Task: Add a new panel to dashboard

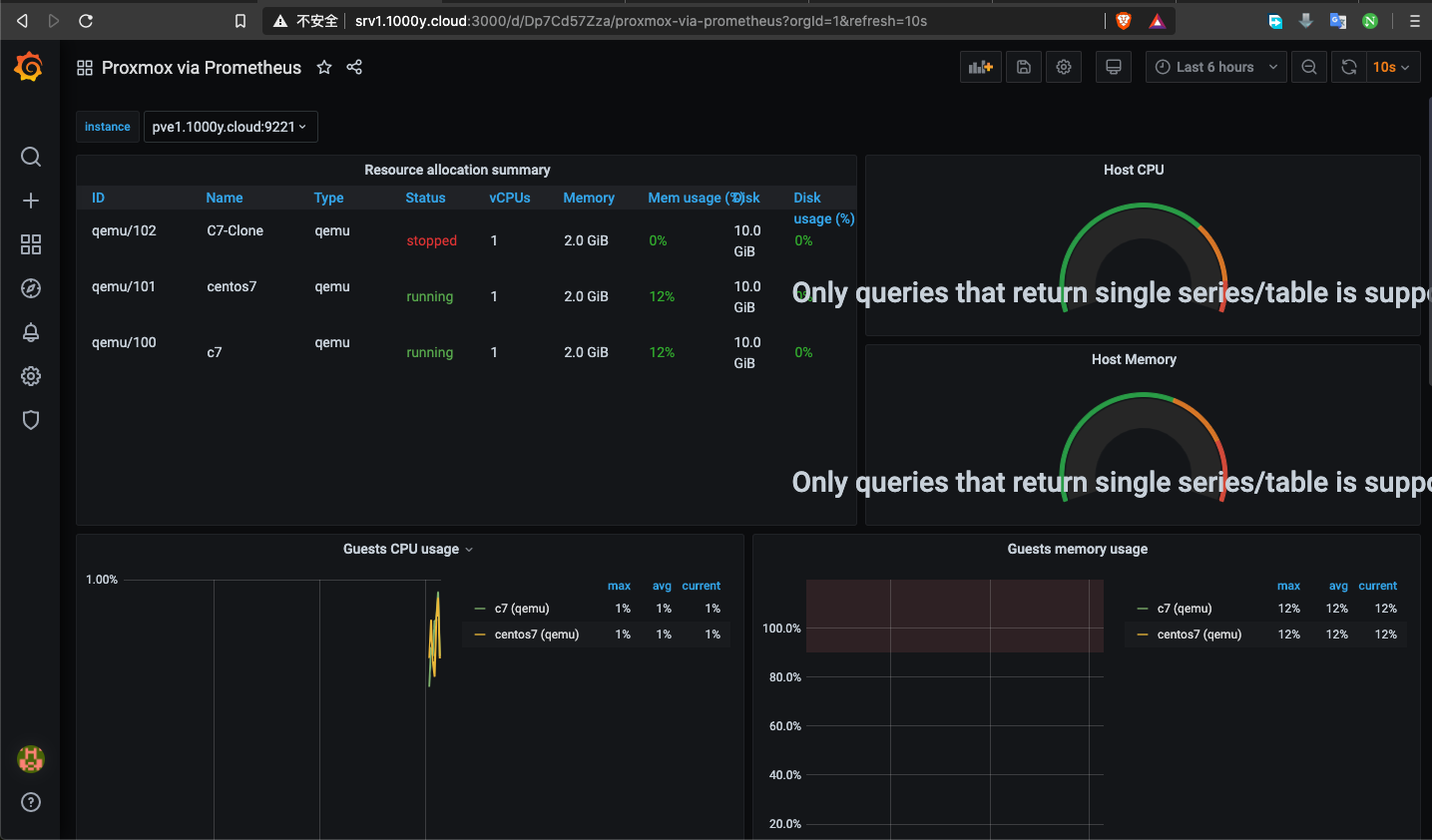Action: pos(981,67)
